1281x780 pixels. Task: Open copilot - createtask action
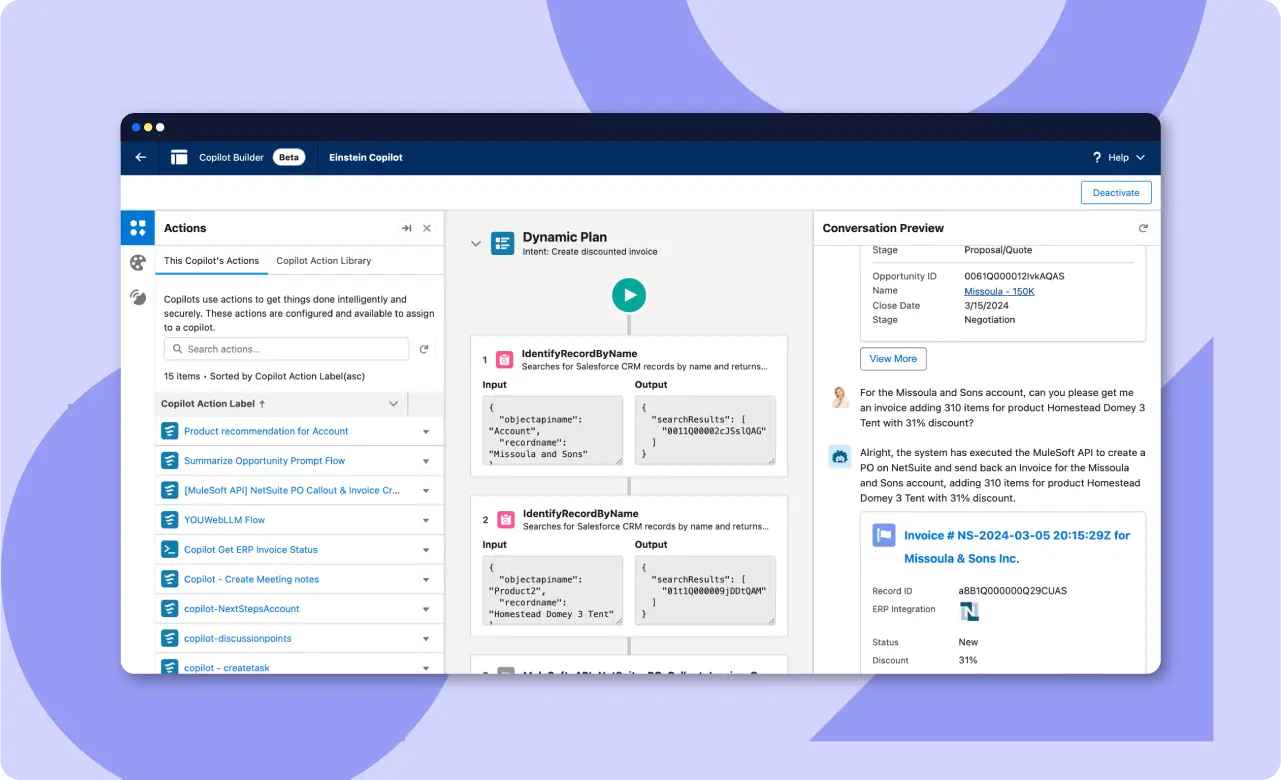pos(226,667)
